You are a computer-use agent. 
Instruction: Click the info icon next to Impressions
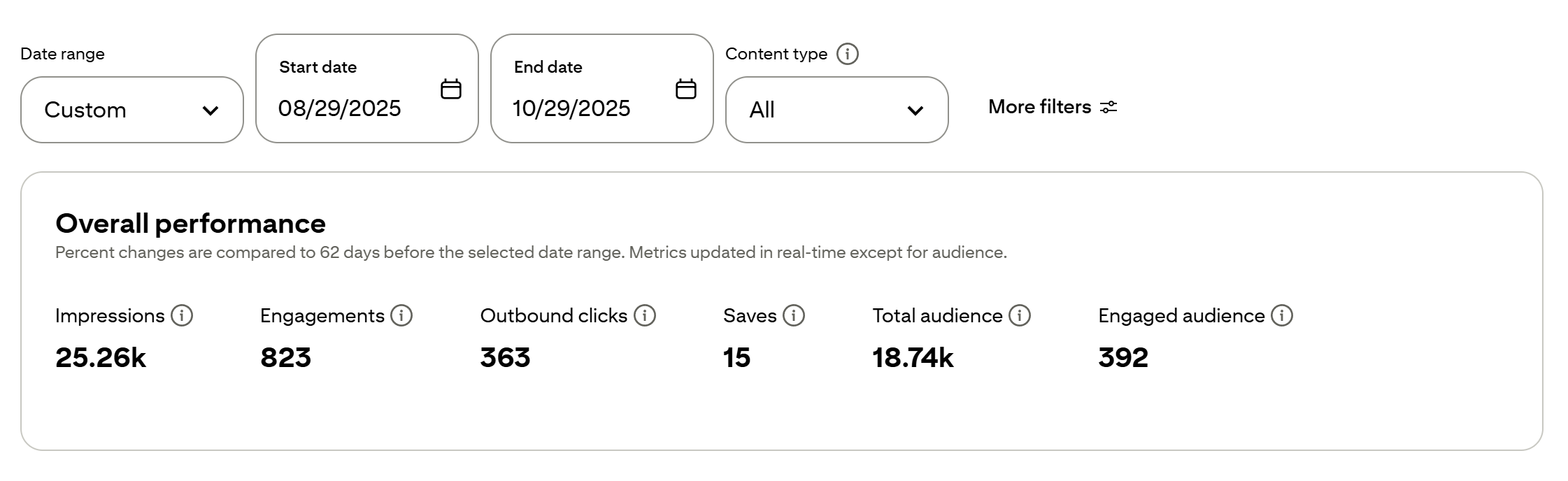[x=182, y=315]
